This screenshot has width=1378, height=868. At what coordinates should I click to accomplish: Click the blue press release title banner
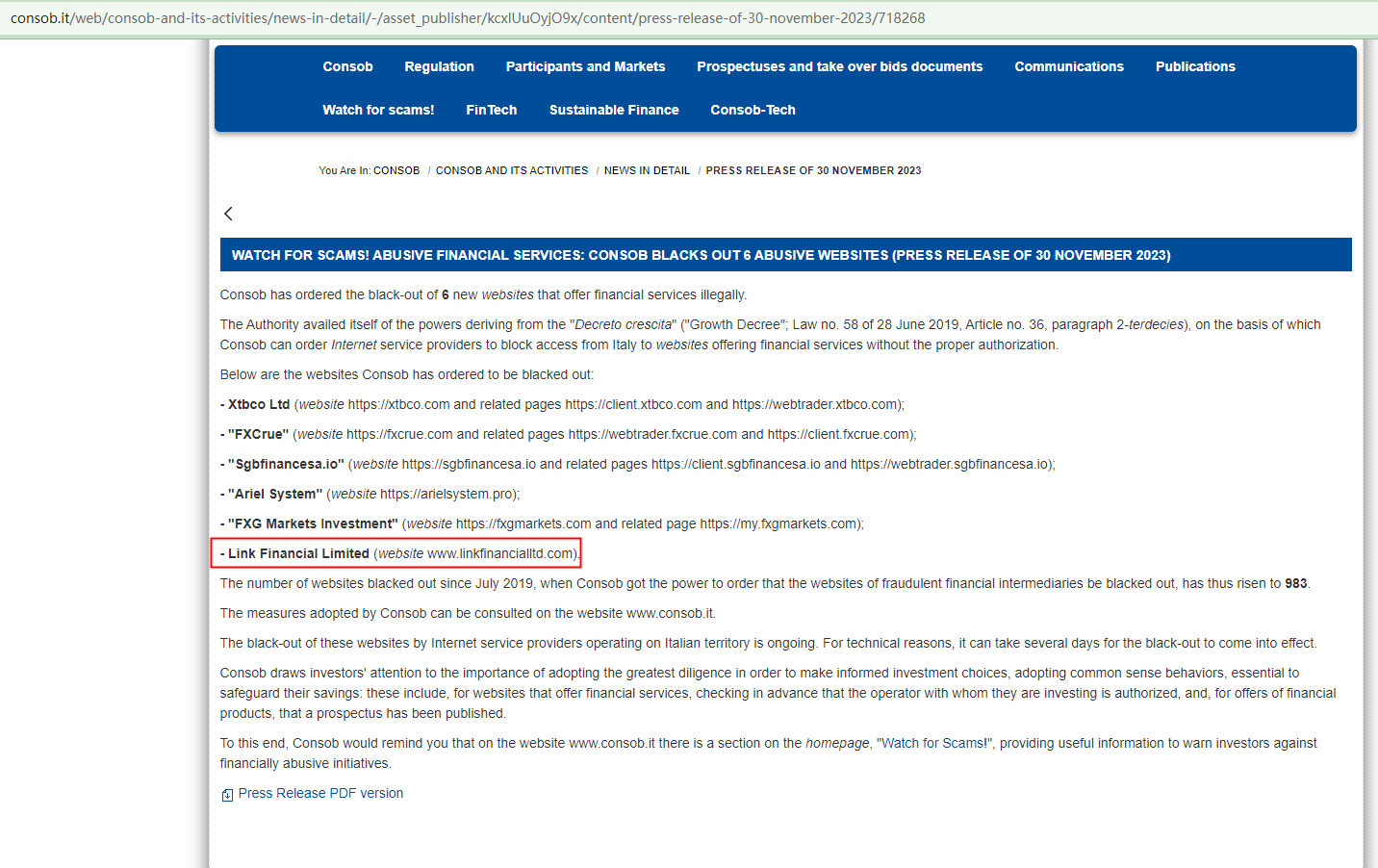[x=785, y=255]
